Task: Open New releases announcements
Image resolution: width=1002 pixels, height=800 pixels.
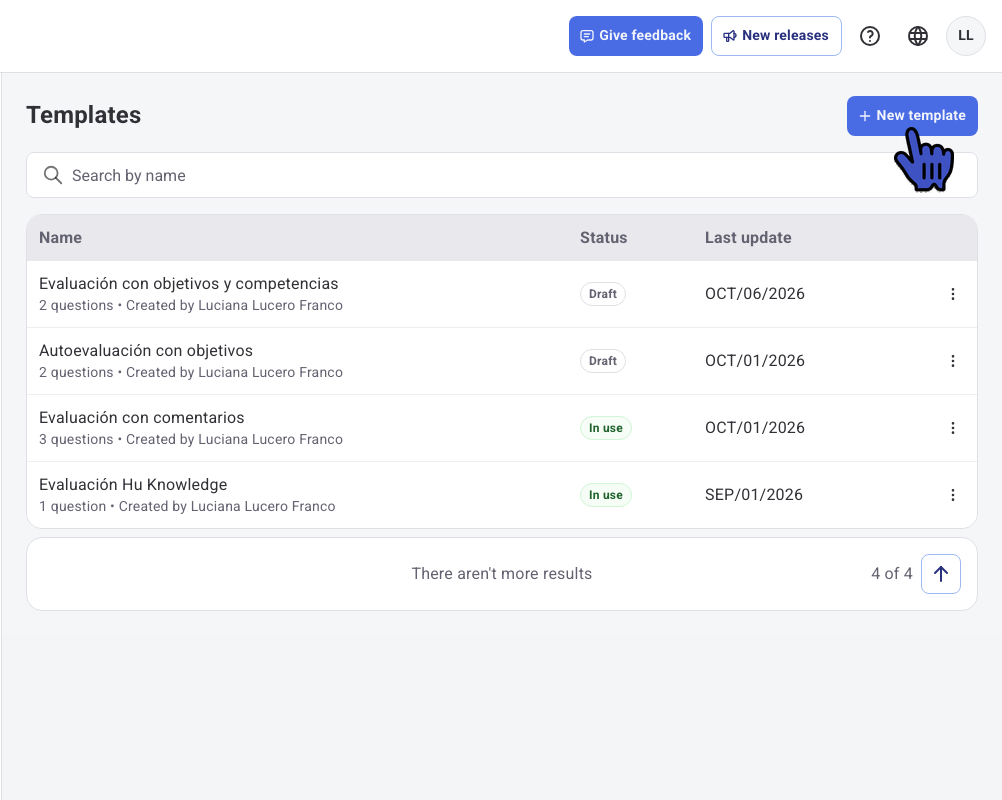Action: tap(776, 36)
